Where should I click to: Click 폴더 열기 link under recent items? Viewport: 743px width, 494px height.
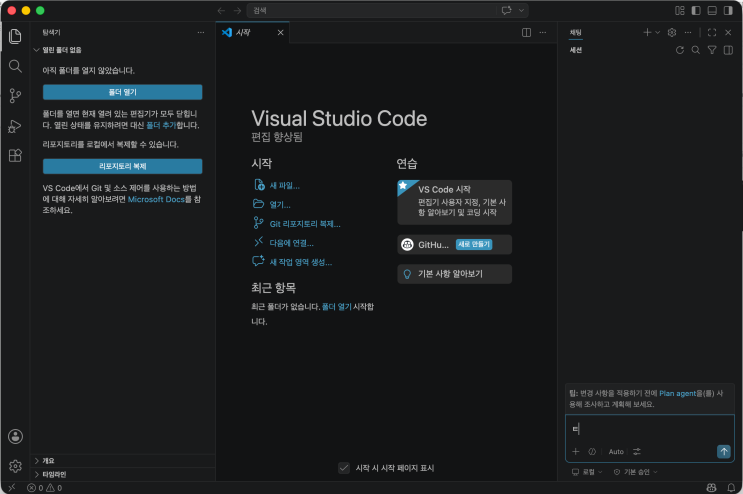pyautogui.click(x=336, y=306)
